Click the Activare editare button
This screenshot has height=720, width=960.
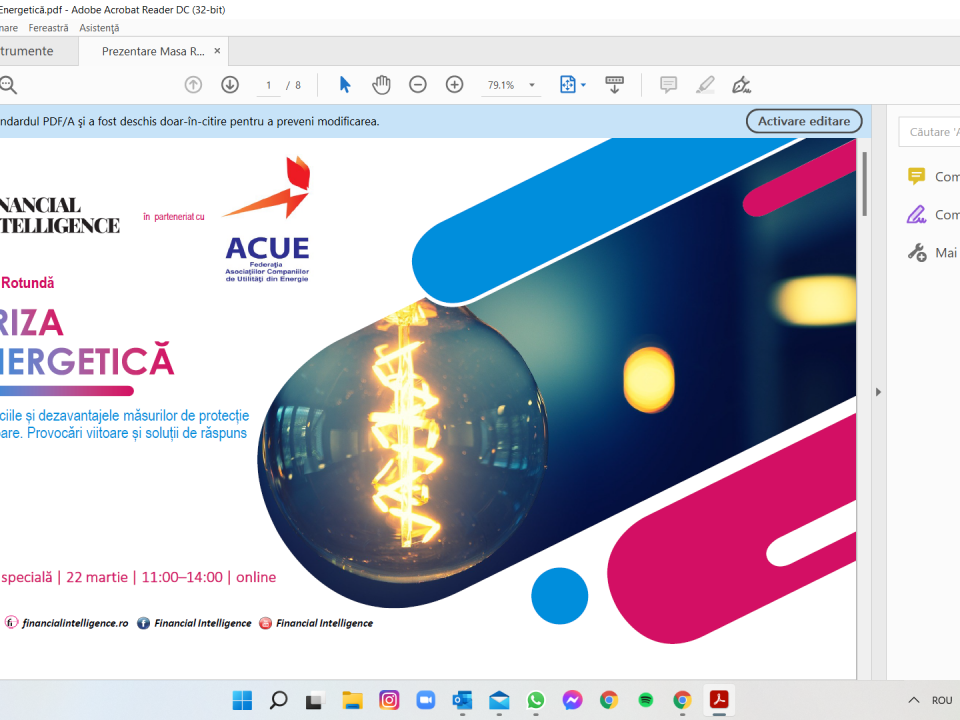coord(803,121)
